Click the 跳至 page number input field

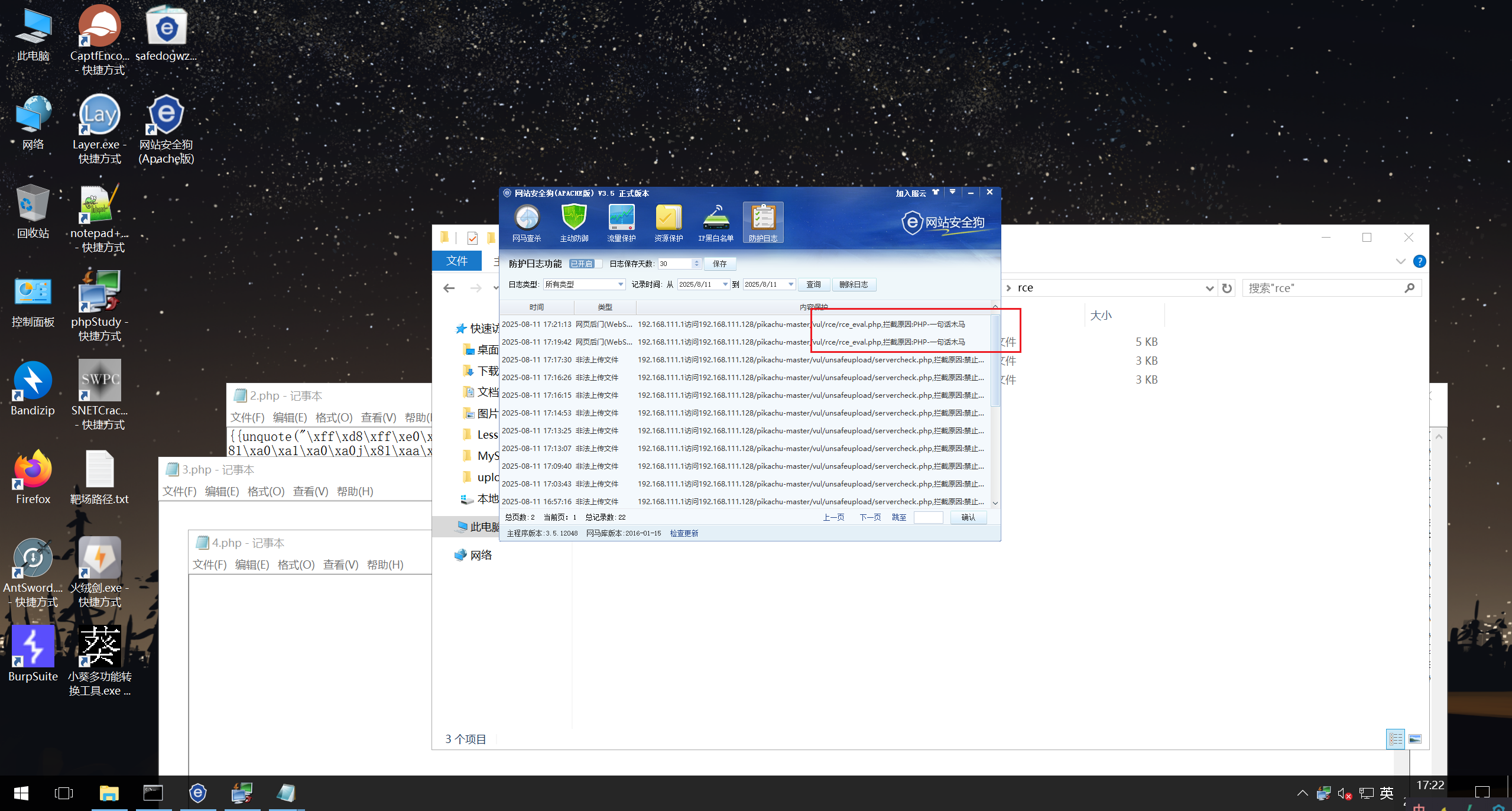pos(928,517)
